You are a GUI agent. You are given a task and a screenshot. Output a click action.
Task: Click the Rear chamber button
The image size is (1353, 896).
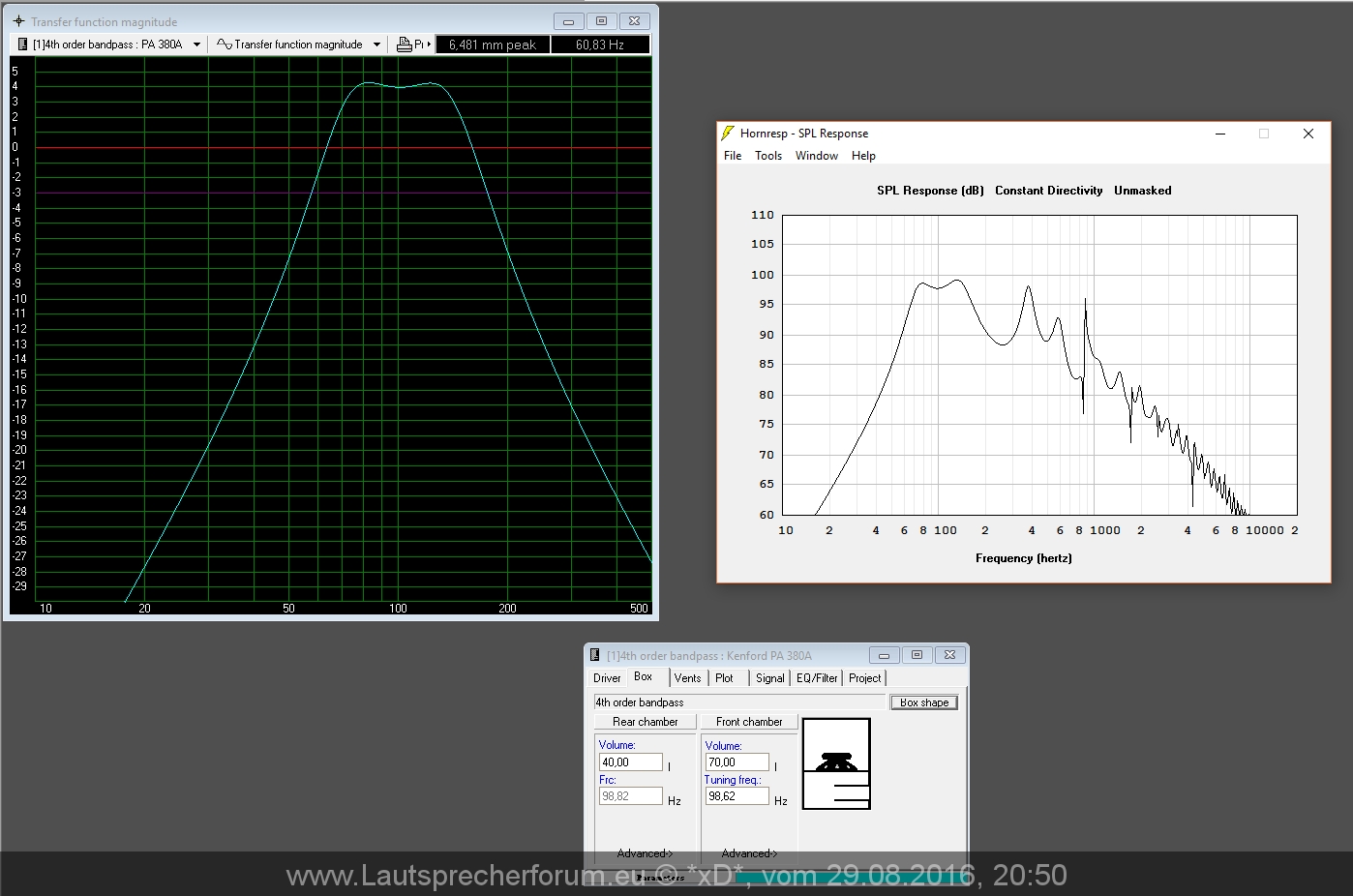645,722
